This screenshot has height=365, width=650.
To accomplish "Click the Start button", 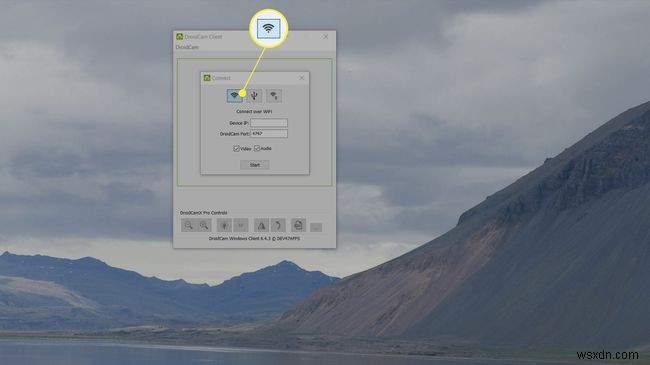I will (255, 165).
